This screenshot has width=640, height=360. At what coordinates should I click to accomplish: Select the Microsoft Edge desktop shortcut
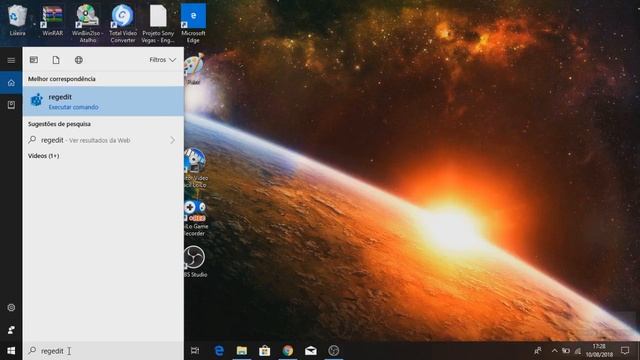193,23
